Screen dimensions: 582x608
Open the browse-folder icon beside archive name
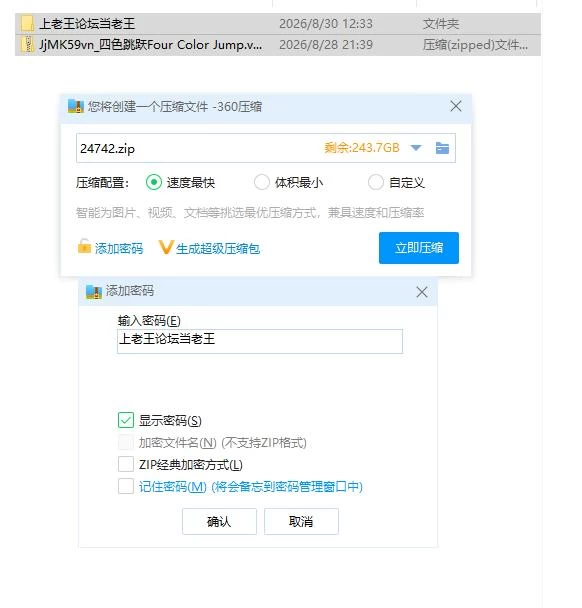[442, 148]
